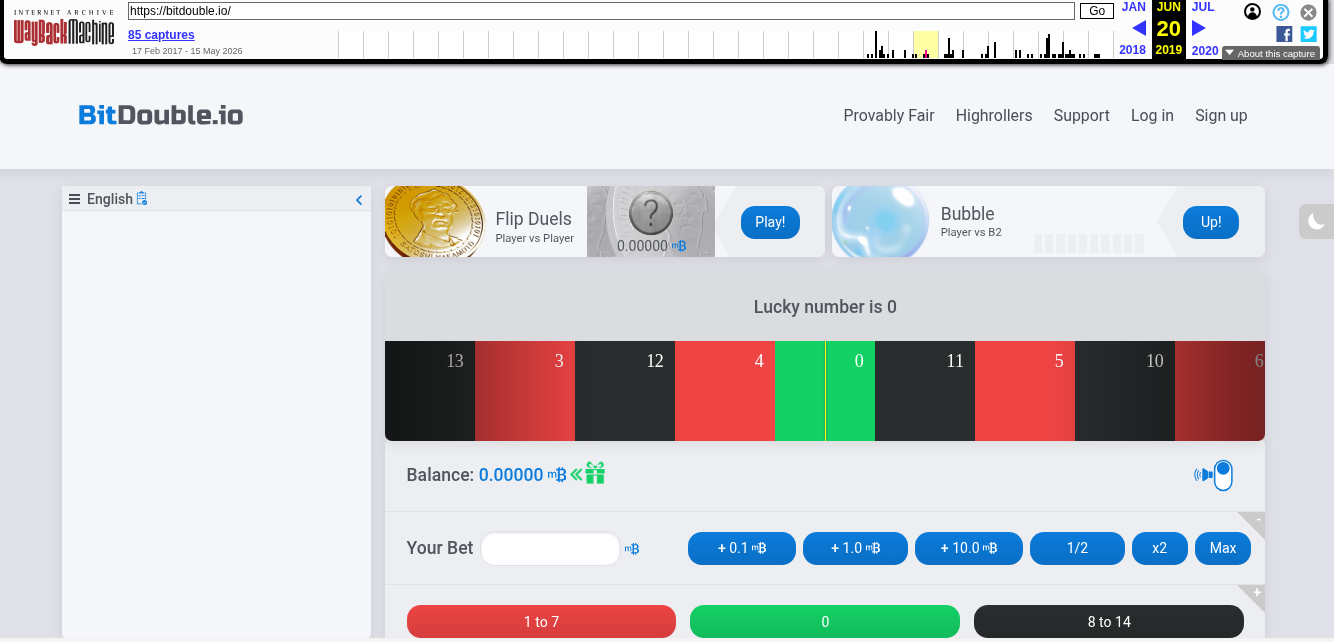
Task: Open the Support page
Action: [1082, 115]
